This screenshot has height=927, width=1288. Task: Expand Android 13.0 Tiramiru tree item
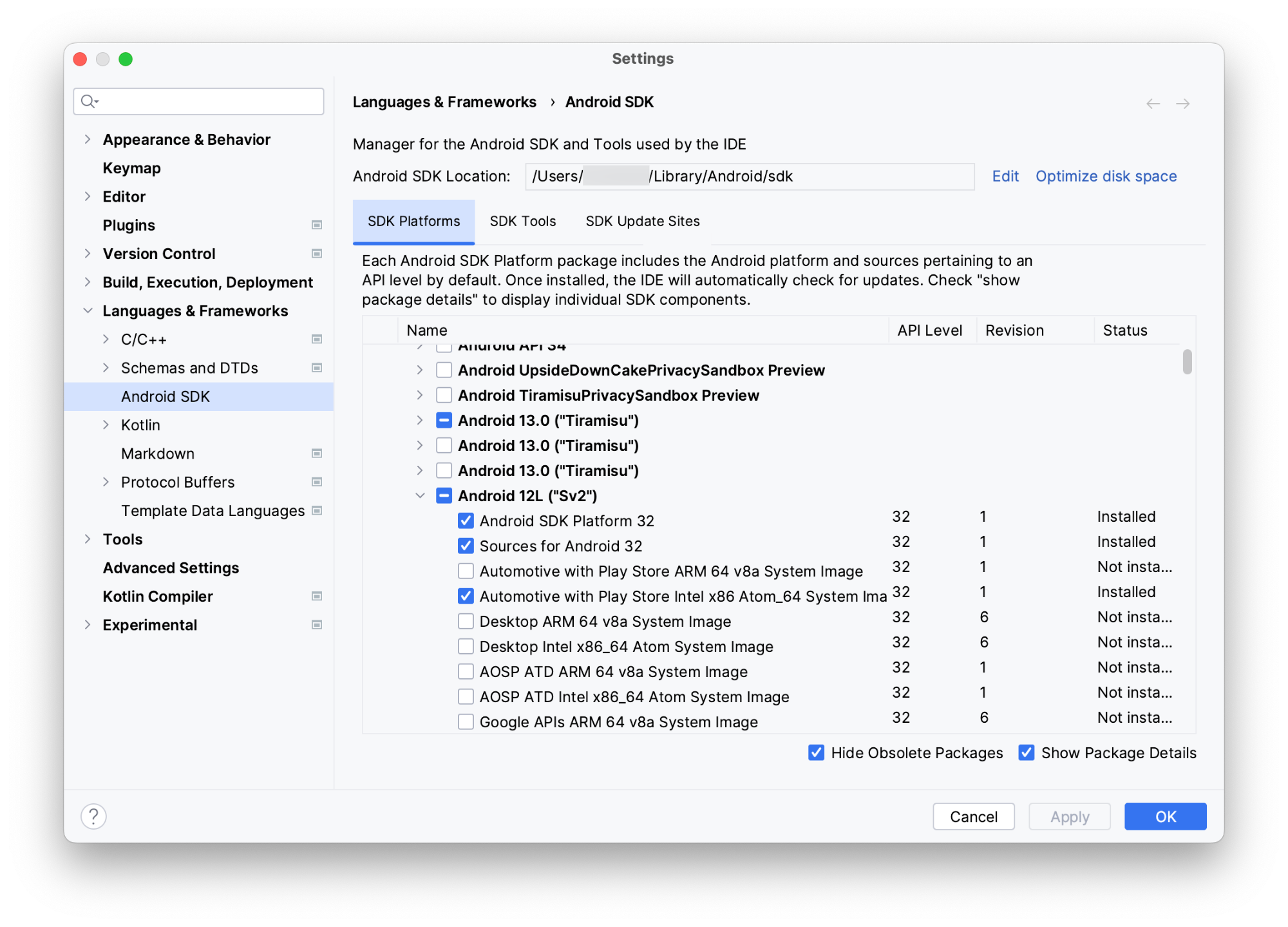click(x=421, y=420)
